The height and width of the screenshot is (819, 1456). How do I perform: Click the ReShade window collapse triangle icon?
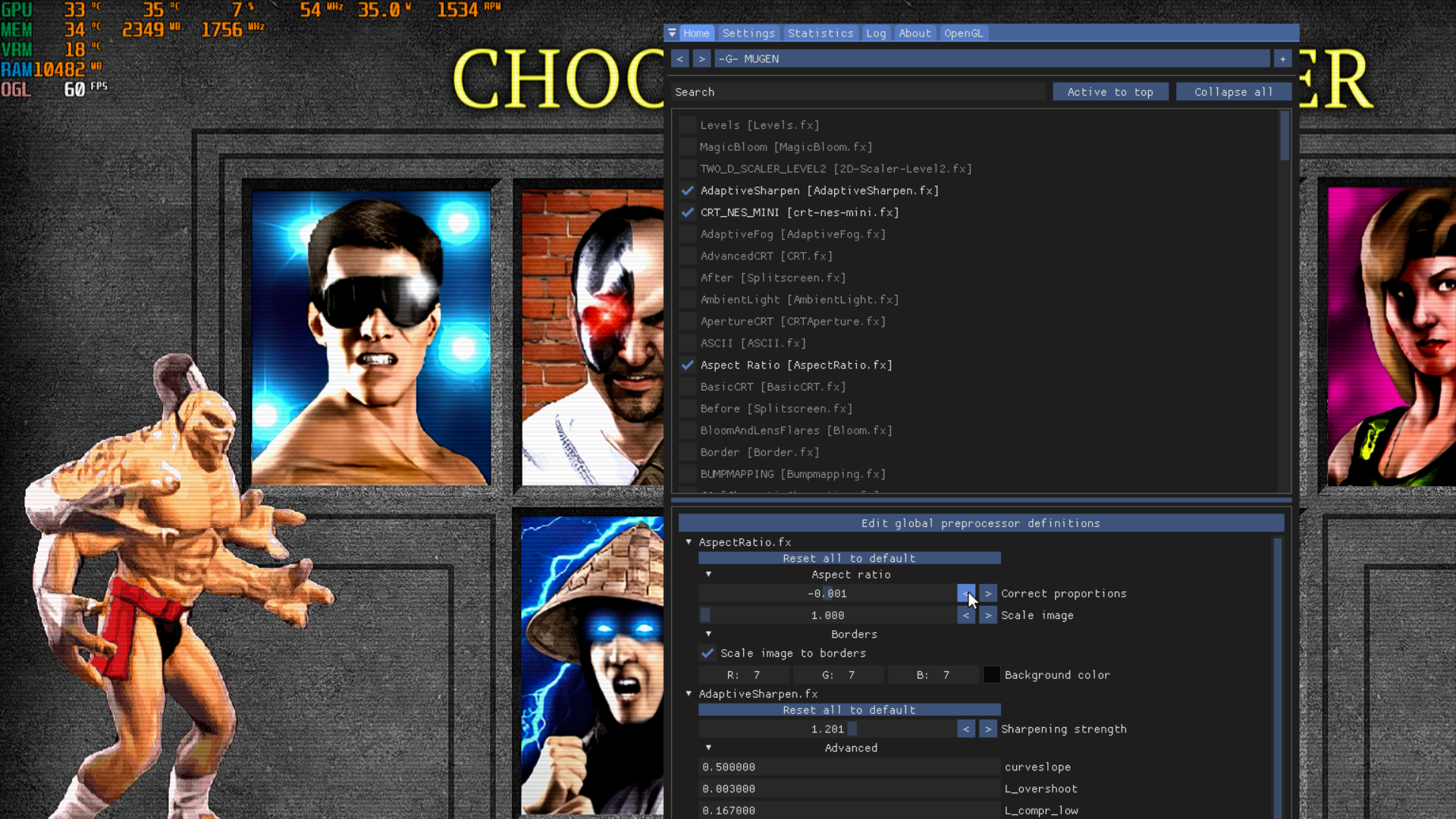tap(672, 33)
